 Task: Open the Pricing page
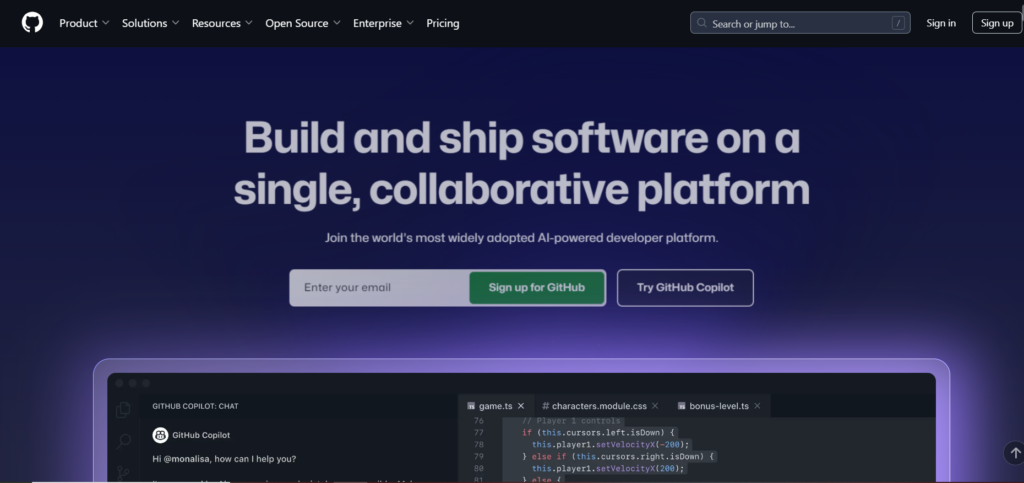click(x=443, y=23)
